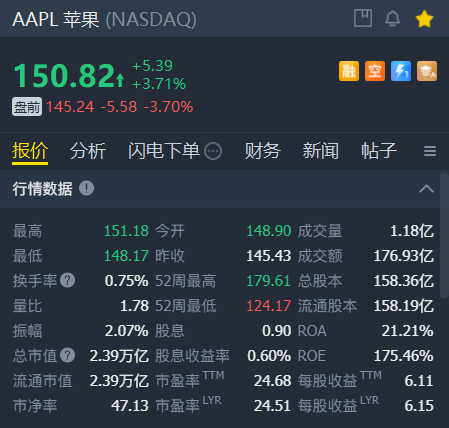Click the yellow 融 margin badge
Viewport: 449px width, 428px height.
(349, 71)
